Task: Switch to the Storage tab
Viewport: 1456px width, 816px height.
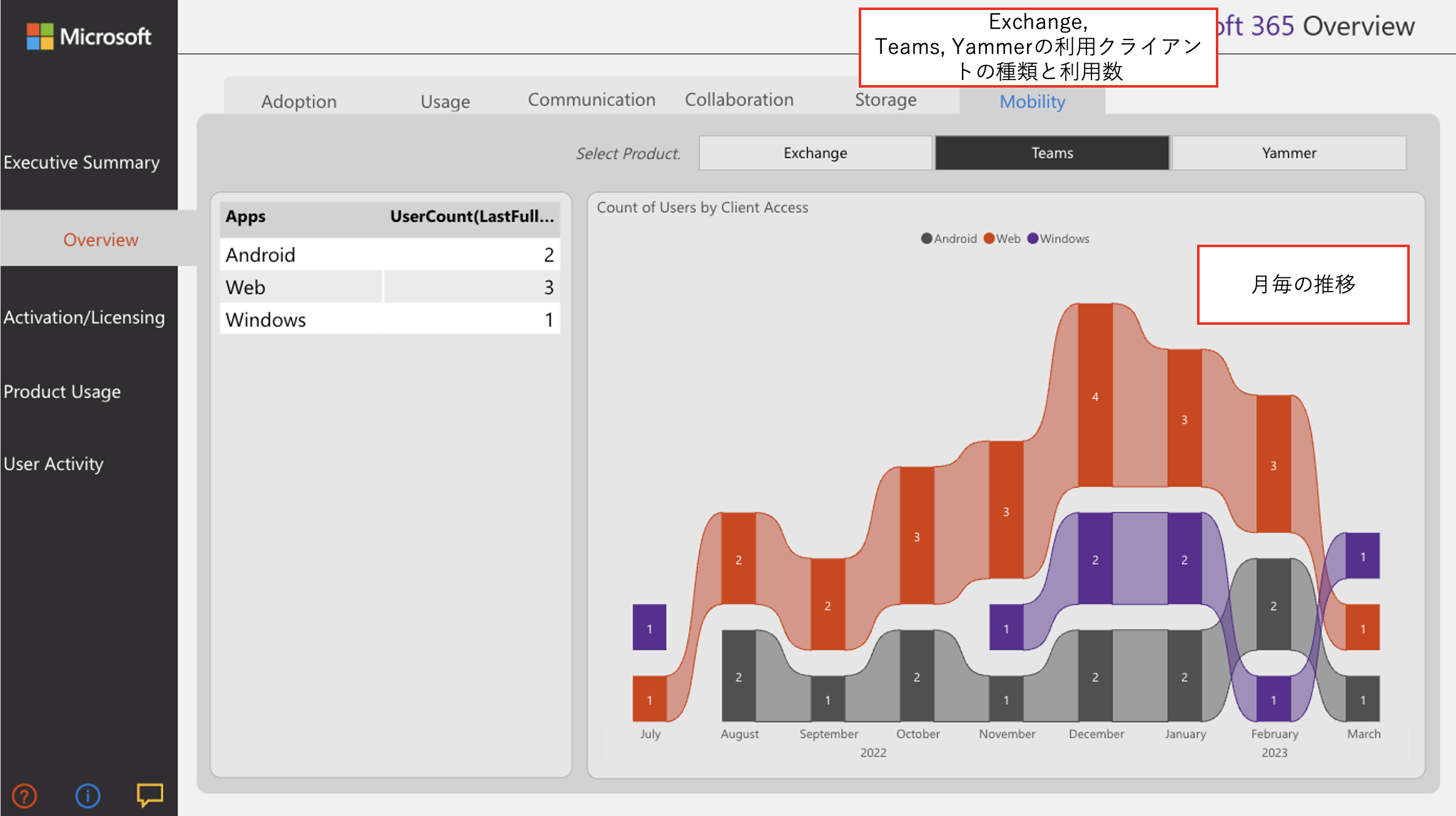Action: tap(885, 100)
